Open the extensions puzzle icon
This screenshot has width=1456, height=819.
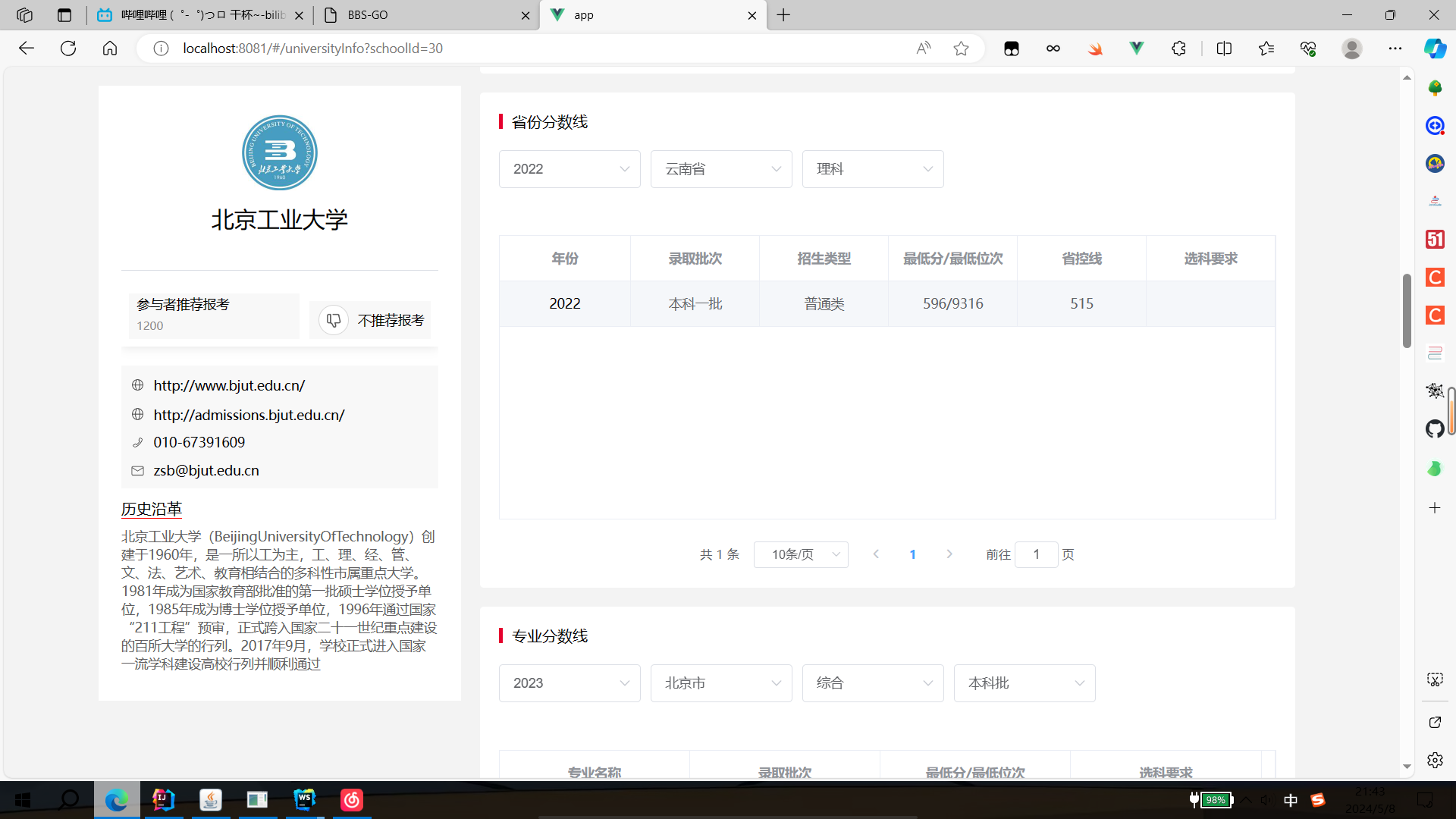1178,49
